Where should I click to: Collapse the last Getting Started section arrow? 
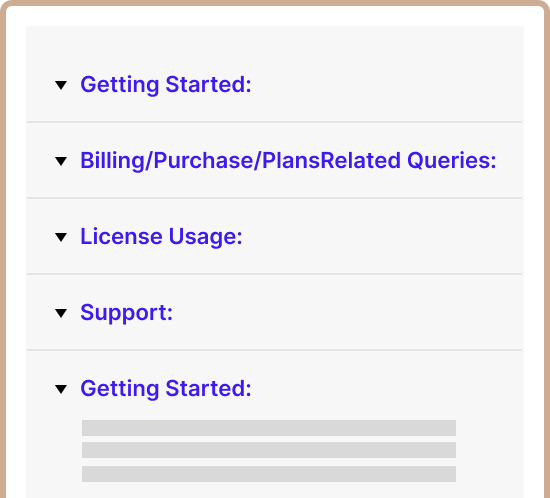61,389
